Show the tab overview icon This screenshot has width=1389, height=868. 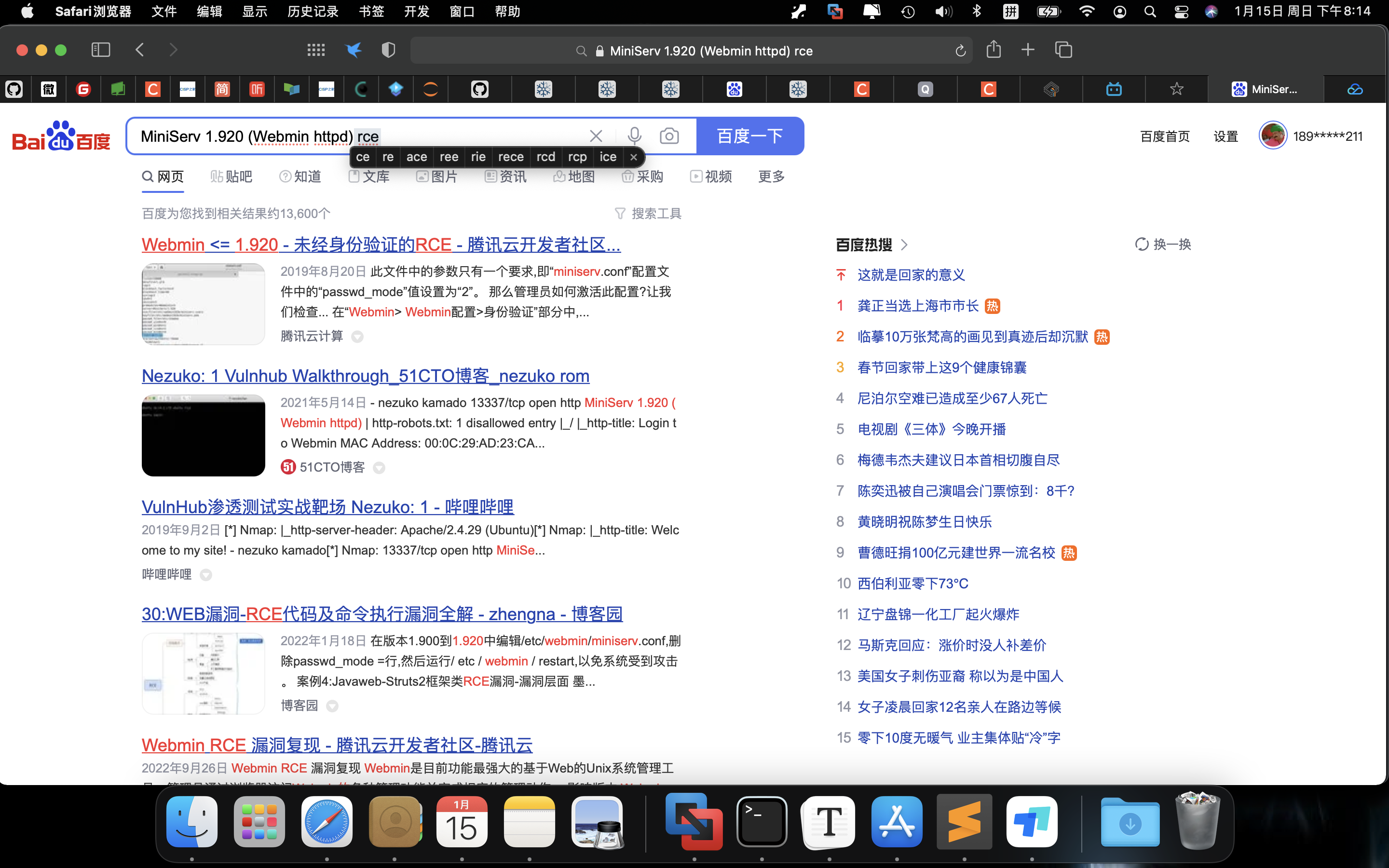click(x=1063, y=50)
